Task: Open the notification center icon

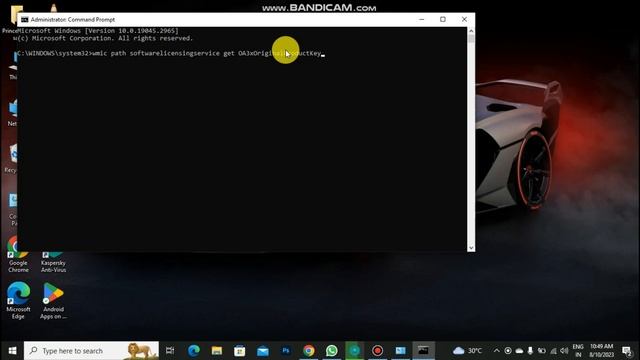Action: [x=627, y=351]
